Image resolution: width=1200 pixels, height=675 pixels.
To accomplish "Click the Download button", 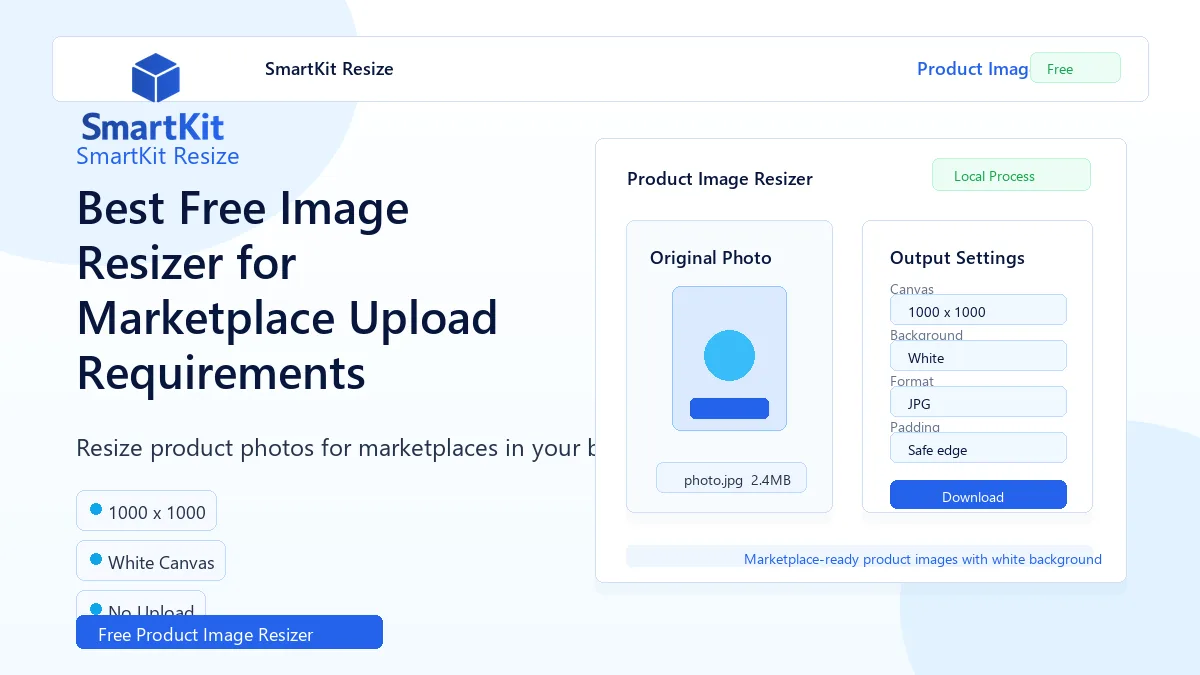I will click(x=978, y=496).
